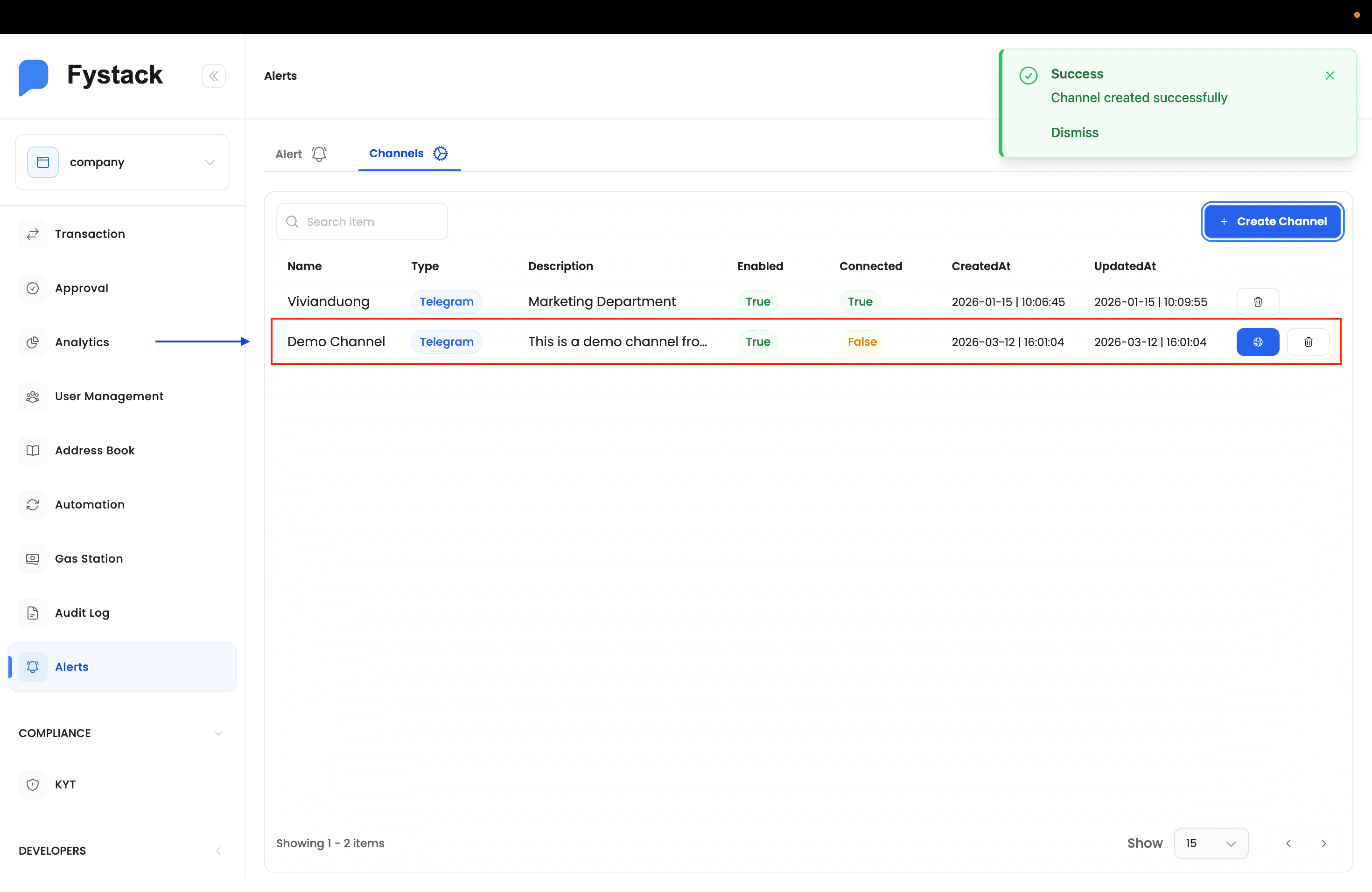
Task: Open connection settings for Demo Channel
Action: click(x=1259, y=341)
